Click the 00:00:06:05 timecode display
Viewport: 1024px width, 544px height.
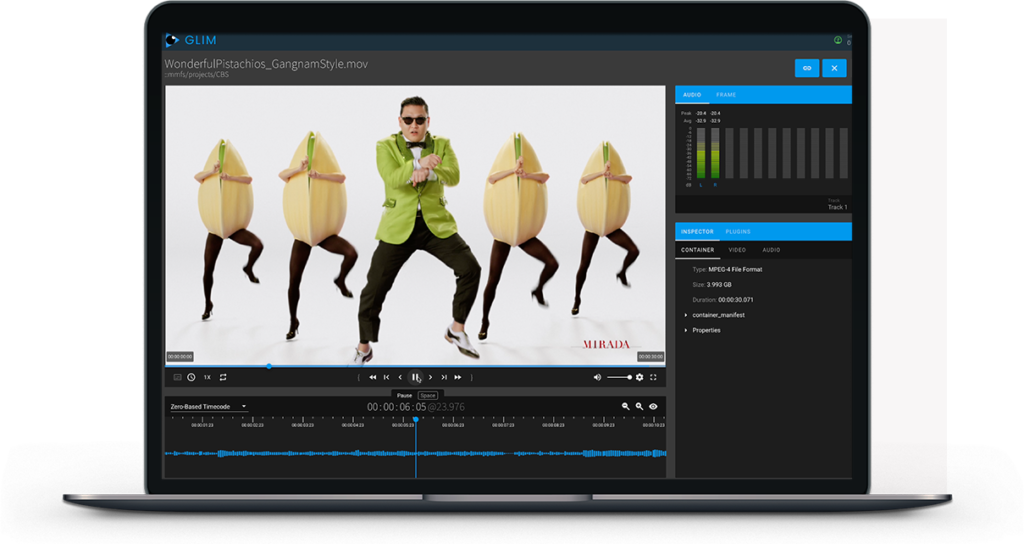click(396, 407)
